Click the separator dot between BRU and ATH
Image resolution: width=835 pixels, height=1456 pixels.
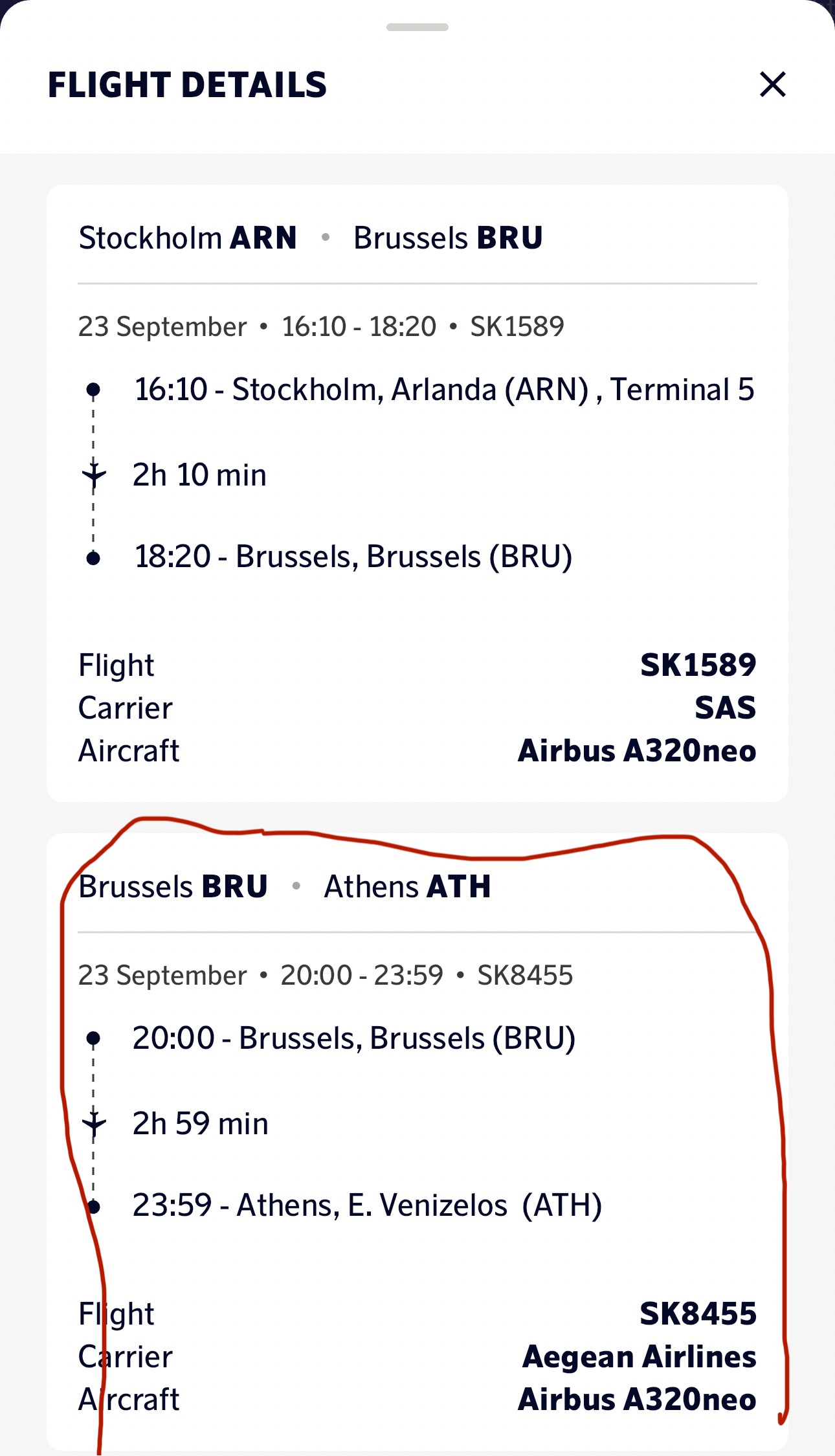(x=296, y=886)
